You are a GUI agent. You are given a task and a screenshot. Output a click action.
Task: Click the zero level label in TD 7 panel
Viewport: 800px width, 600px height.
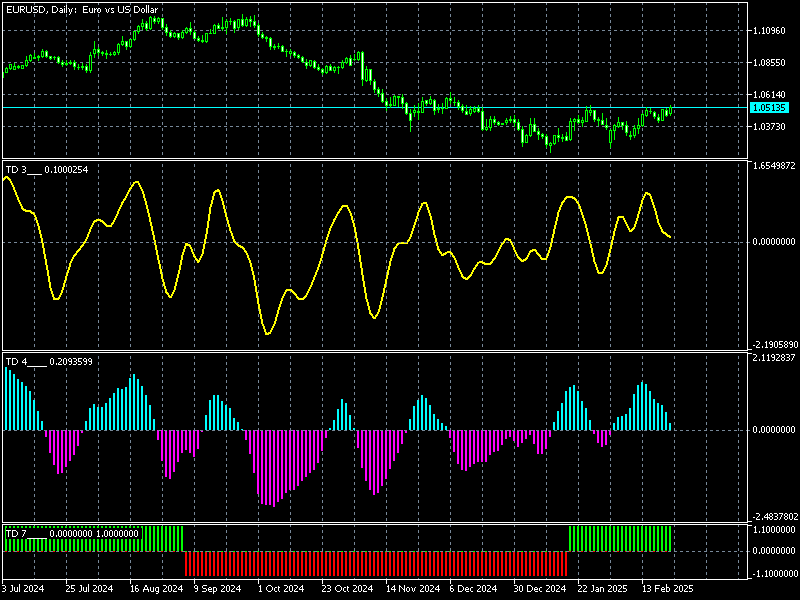point(774,551)
